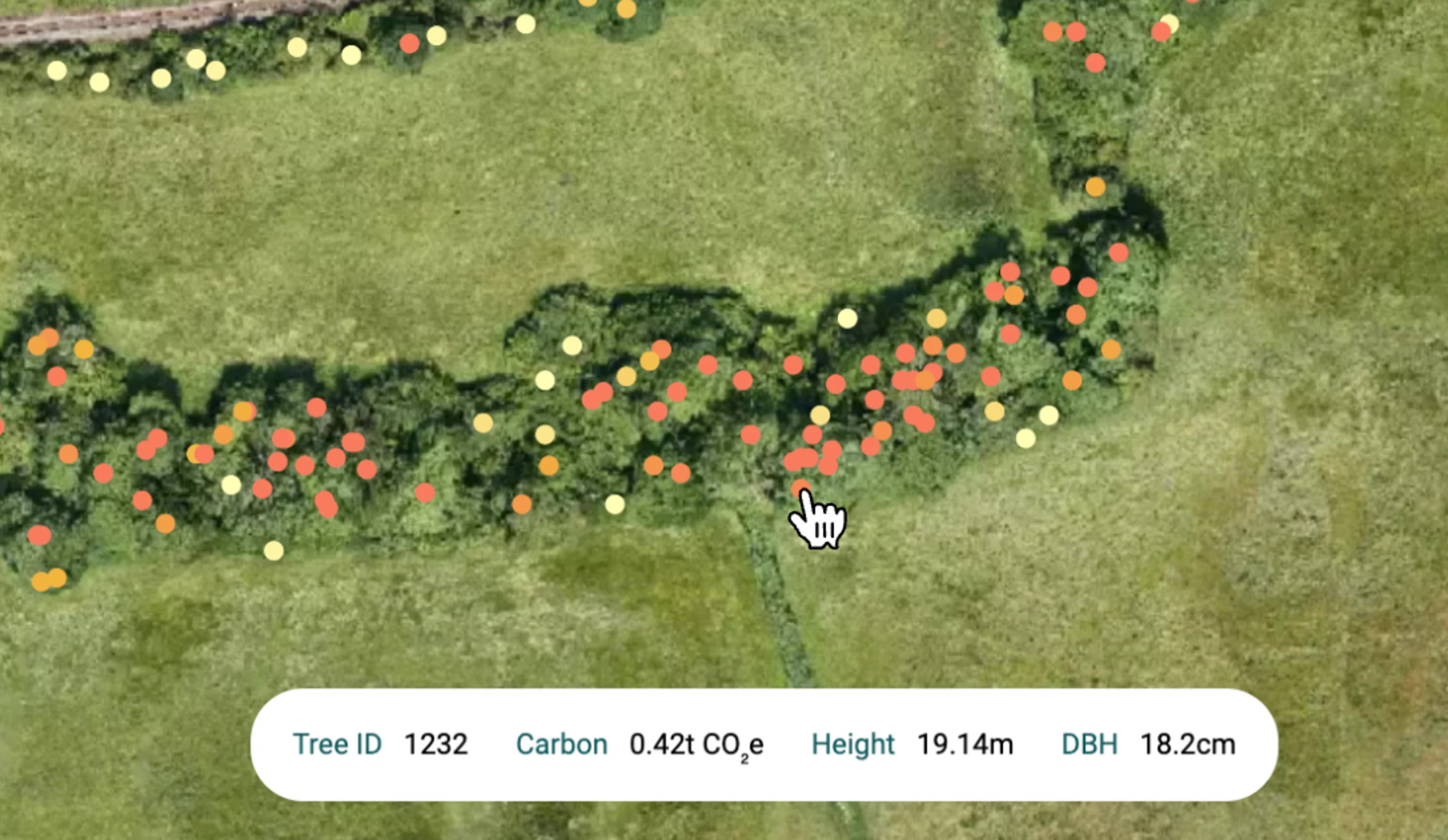
Task: Click the lower pale yellow marker on the woodland's southeast edge
Action: pos(1026,439)
